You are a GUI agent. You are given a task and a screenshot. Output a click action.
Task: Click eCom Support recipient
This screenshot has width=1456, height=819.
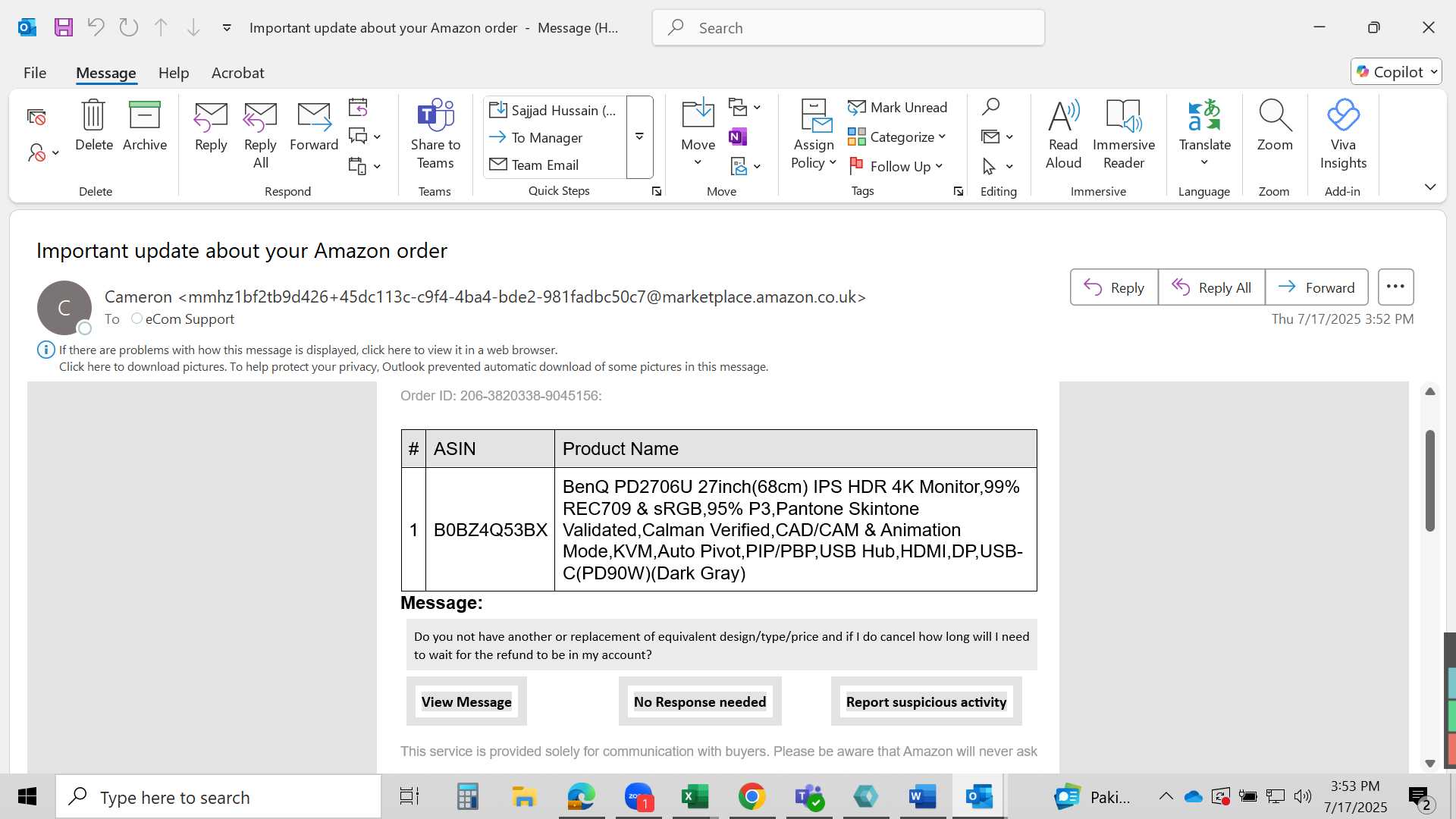190,319
